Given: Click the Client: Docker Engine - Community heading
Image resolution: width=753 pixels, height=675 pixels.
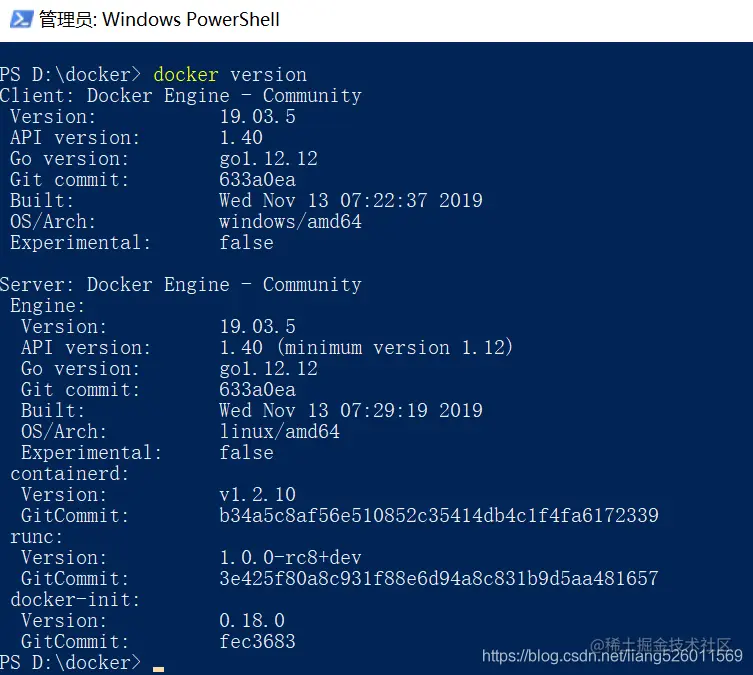Looking at the screenshot, I should click(181, 96).
